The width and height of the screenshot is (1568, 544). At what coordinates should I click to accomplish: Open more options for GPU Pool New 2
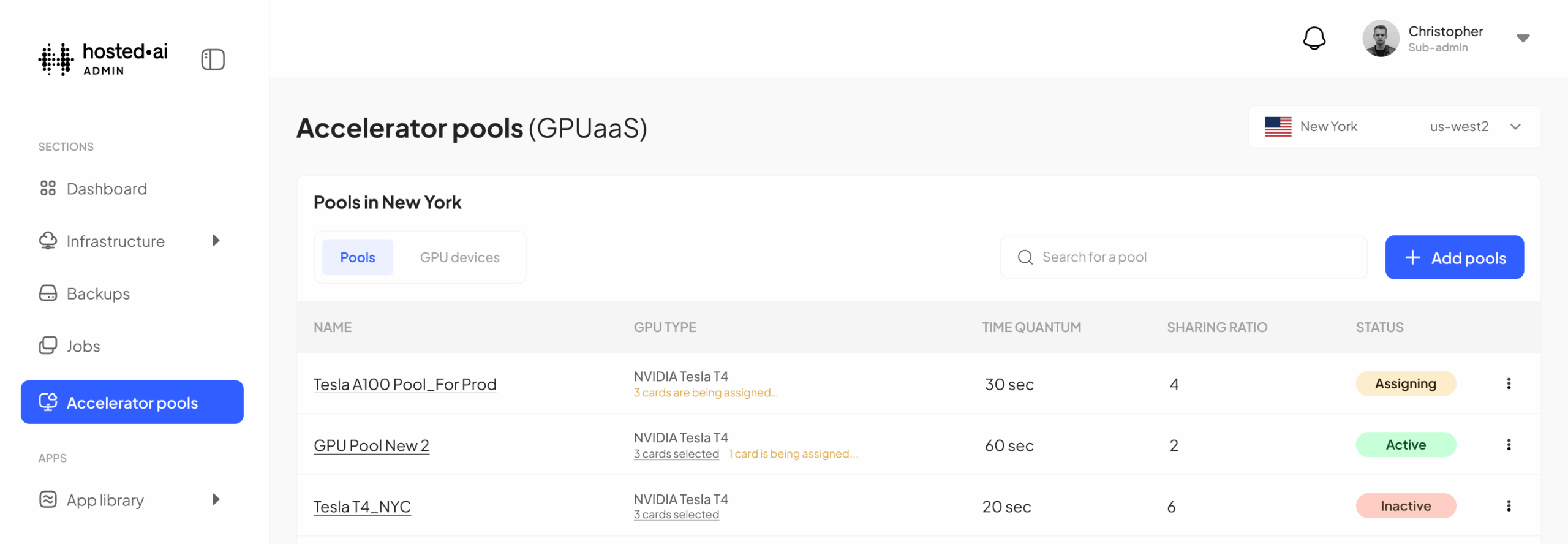pos(1509,445)
